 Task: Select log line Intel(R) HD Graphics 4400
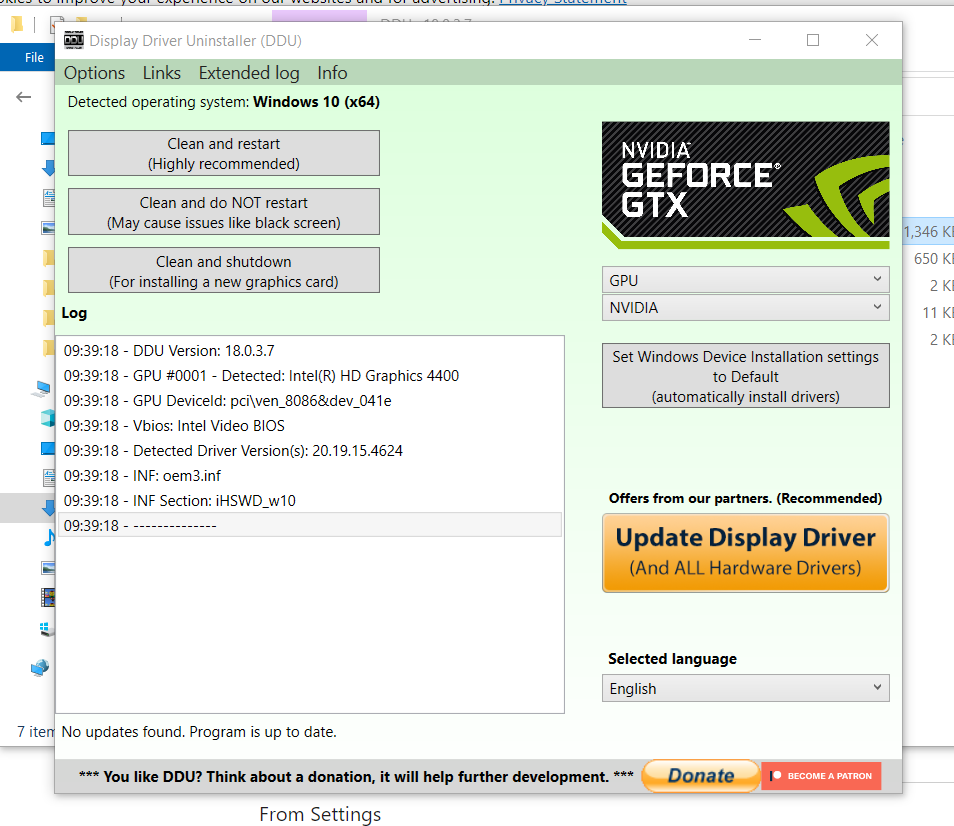pyautogui.click(x=310, y=376)
